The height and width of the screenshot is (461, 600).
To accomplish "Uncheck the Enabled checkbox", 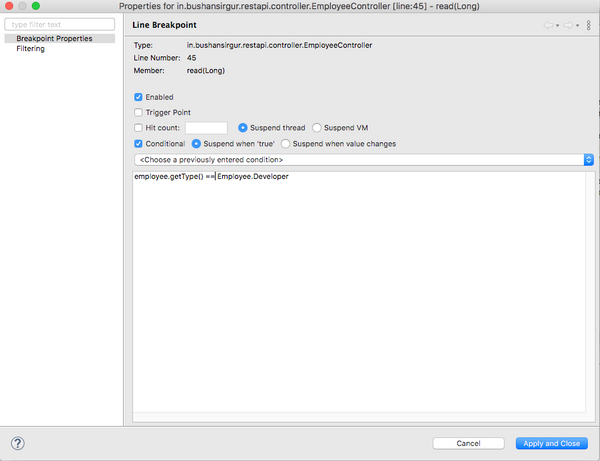I will click(139, 97).
